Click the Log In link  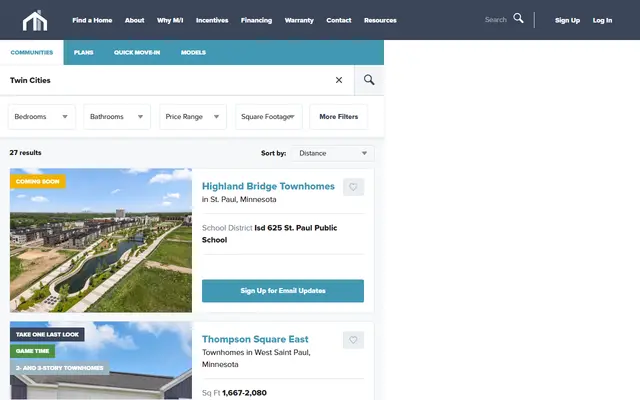[x=602, y=20]
